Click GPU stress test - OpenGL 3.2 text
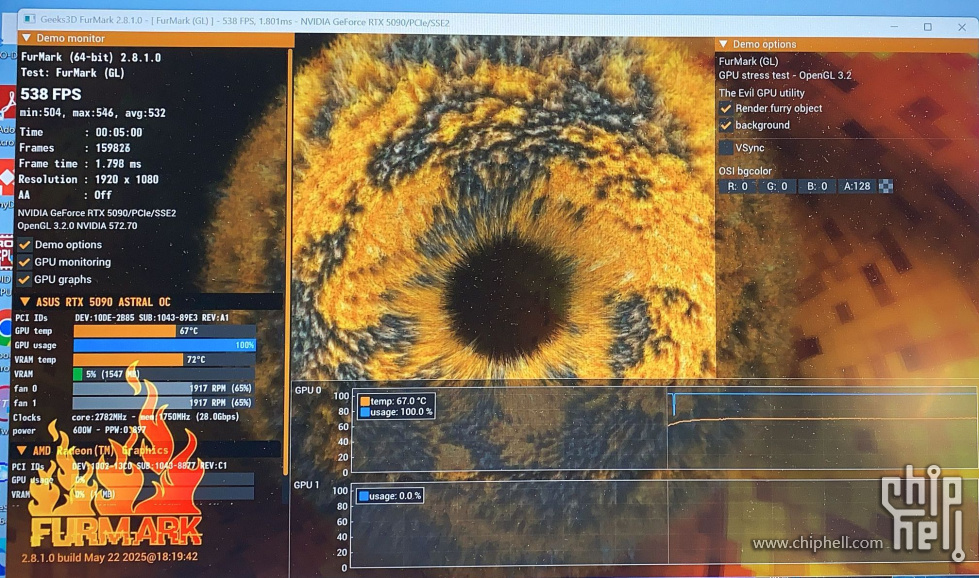979x578 pixels. coord(785,76)
